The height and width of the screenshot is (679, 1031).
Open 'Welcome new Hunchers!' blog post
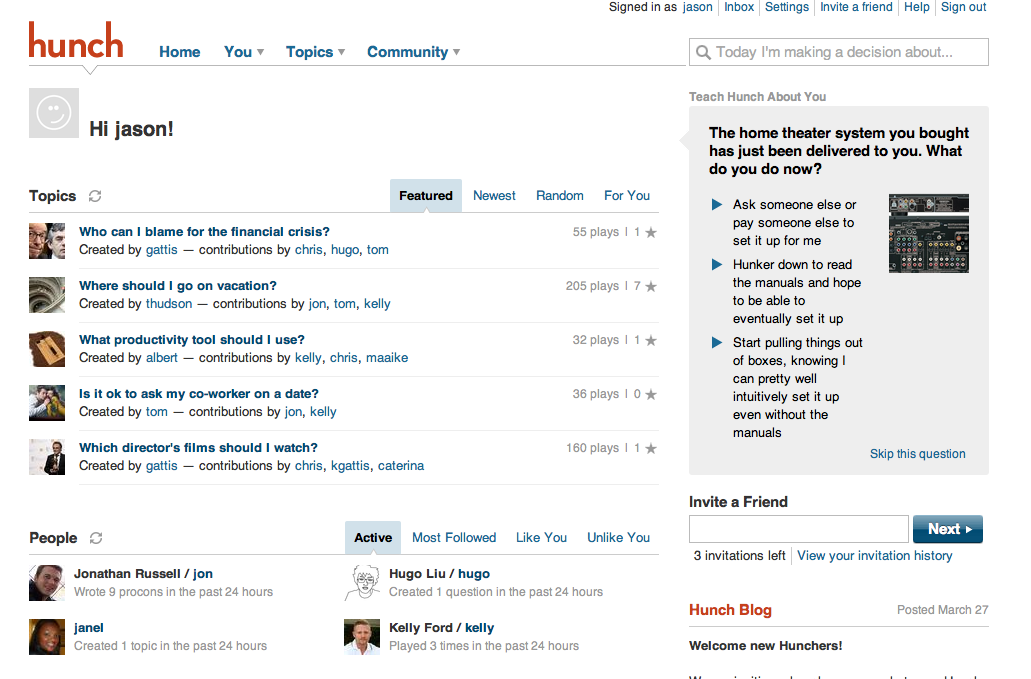click(765, 645)
